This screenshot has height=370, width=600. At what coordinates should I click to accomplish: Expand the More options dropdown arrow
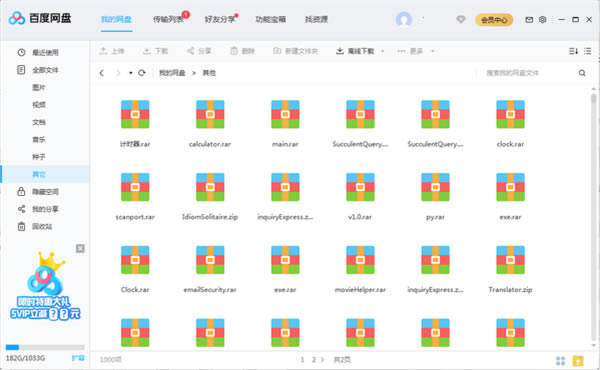coord(433,51)
